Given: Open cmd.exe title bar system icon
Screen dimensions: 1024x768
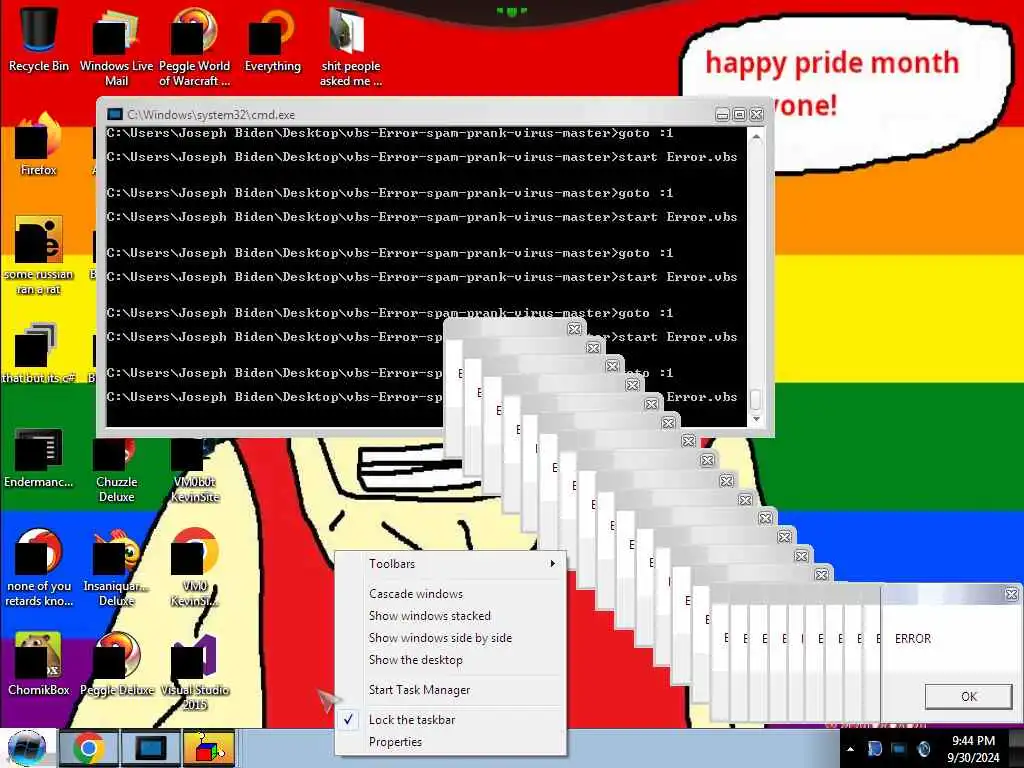Looking at the screenshot, I should [115, 114].
